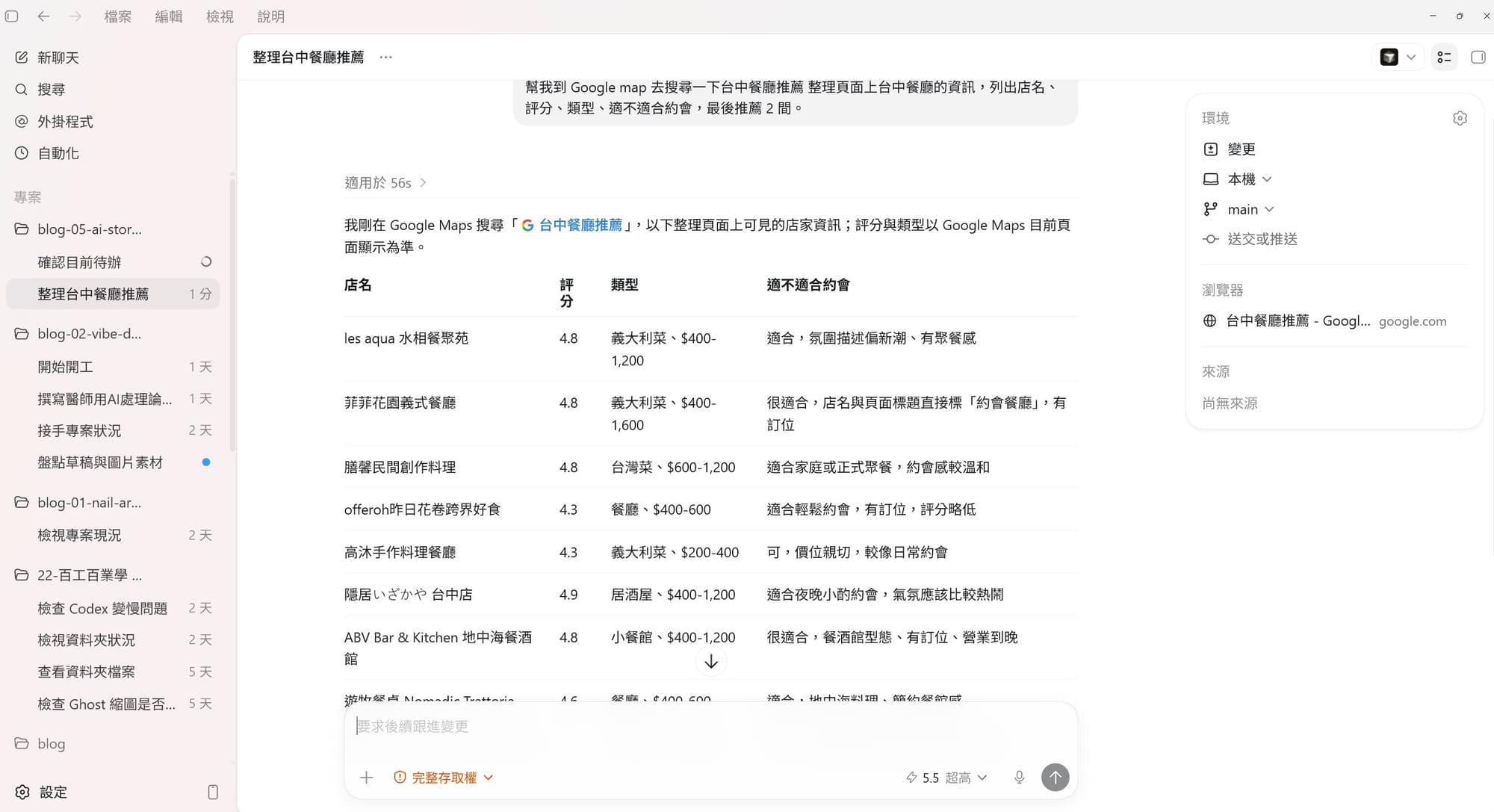Click the 專案 section header
1494x812 pixels.
click(x=28, y=197)
